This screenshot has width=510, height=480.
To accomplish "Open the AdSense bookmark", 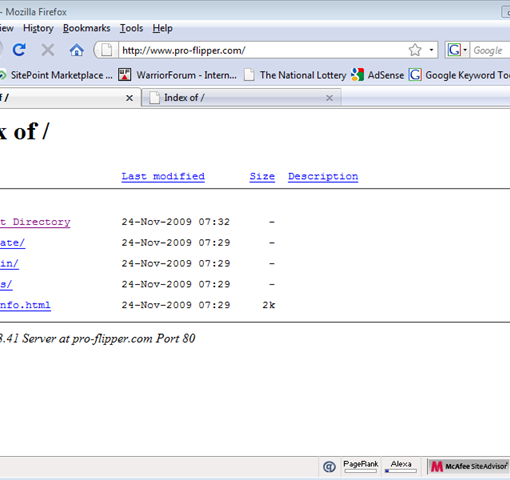I will pyautogui.click(x=378, y=75).
